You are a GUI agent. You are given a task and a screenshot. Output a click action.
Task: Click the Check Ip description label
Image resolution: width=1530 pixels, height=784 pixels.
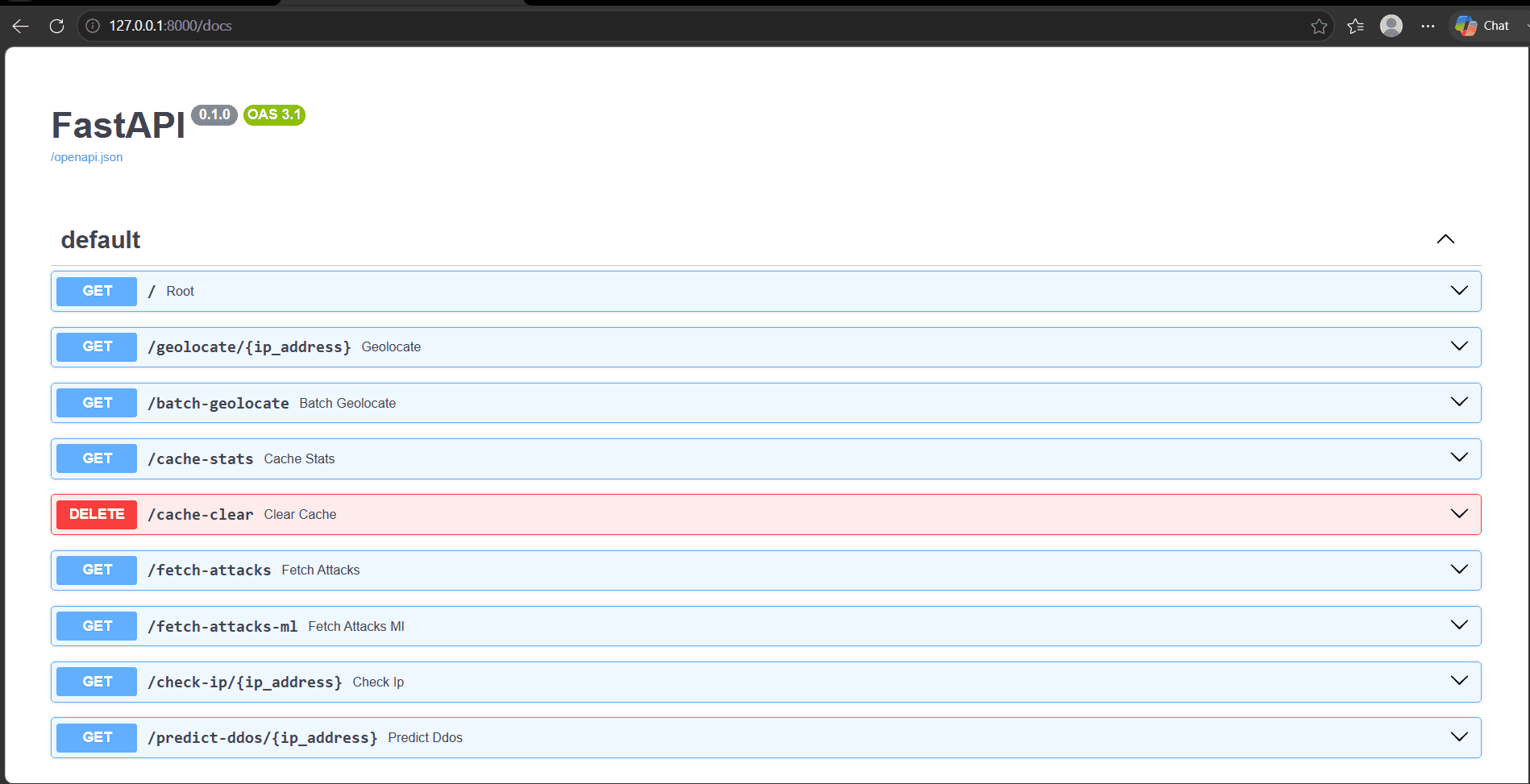pyautogui.click(x=378, y=682)
